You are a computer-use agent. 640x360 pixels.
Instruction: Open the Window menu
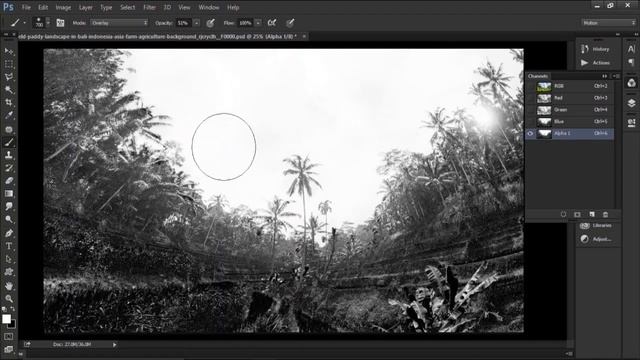209,7
